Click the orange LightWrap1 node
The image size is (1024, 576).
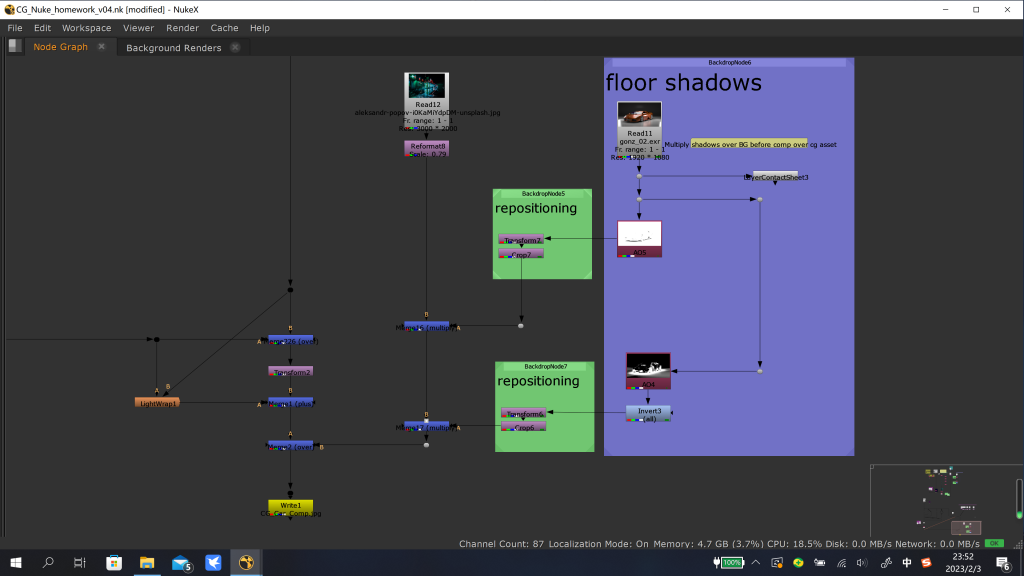point(157,403)
